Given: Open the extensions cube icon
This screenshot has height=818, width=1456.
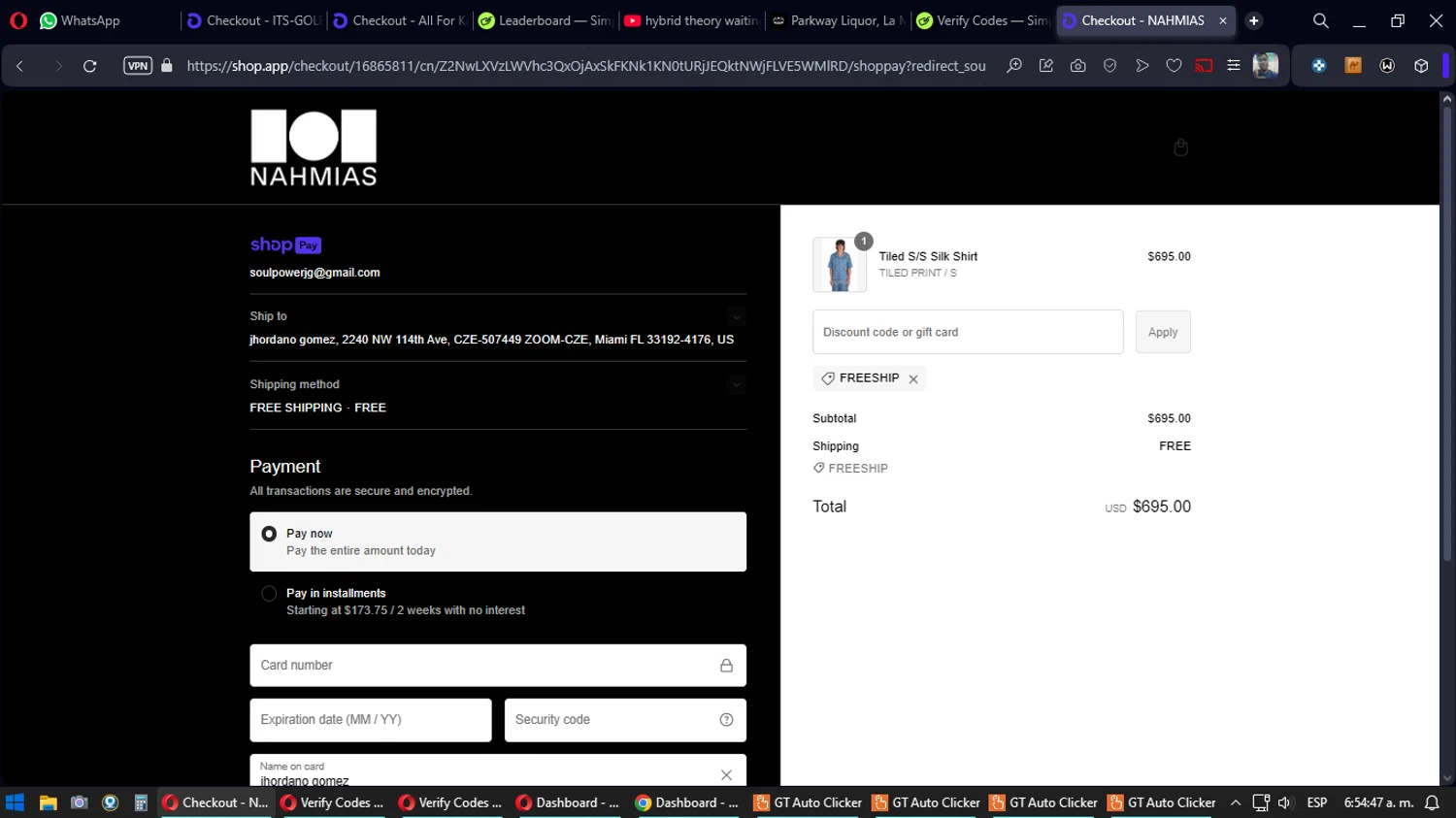Looking at the screenshot, I should [1421, 66].
